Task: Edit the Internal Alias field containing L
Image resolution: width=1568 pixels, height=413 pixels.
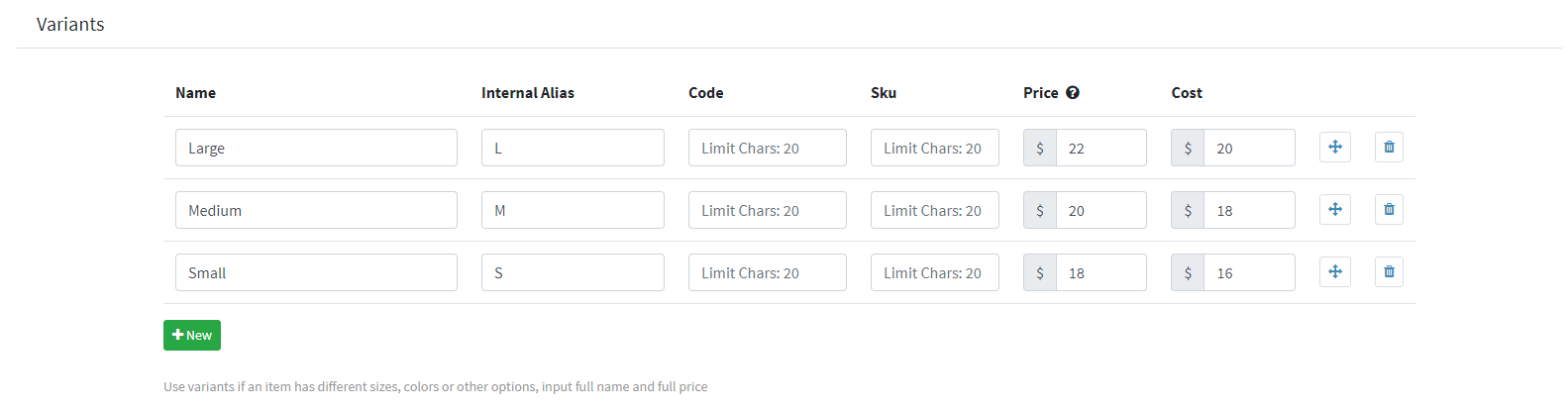Action: (573, 149)
